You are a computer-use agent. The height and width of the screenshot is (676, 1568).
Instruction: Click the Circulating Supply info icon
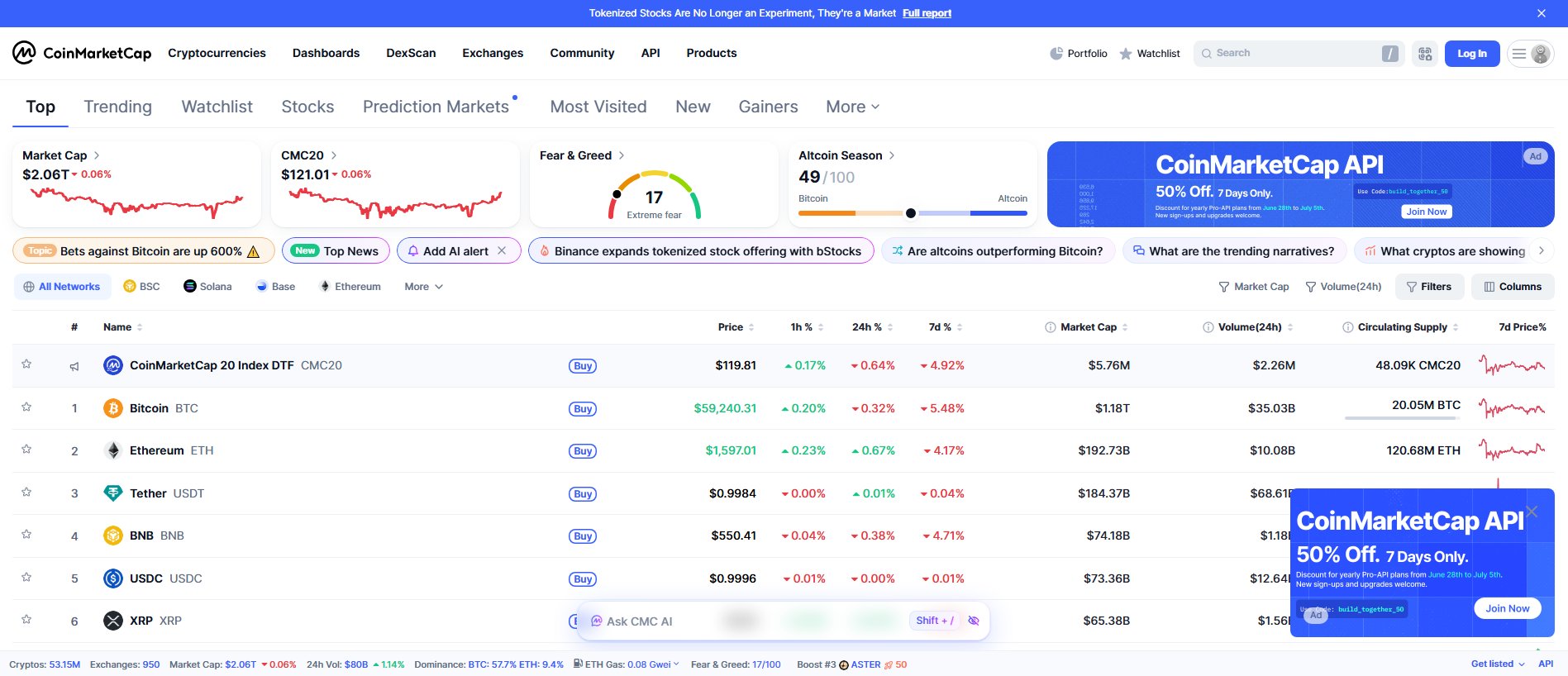pyautogui.click(x=1348, y=327)
